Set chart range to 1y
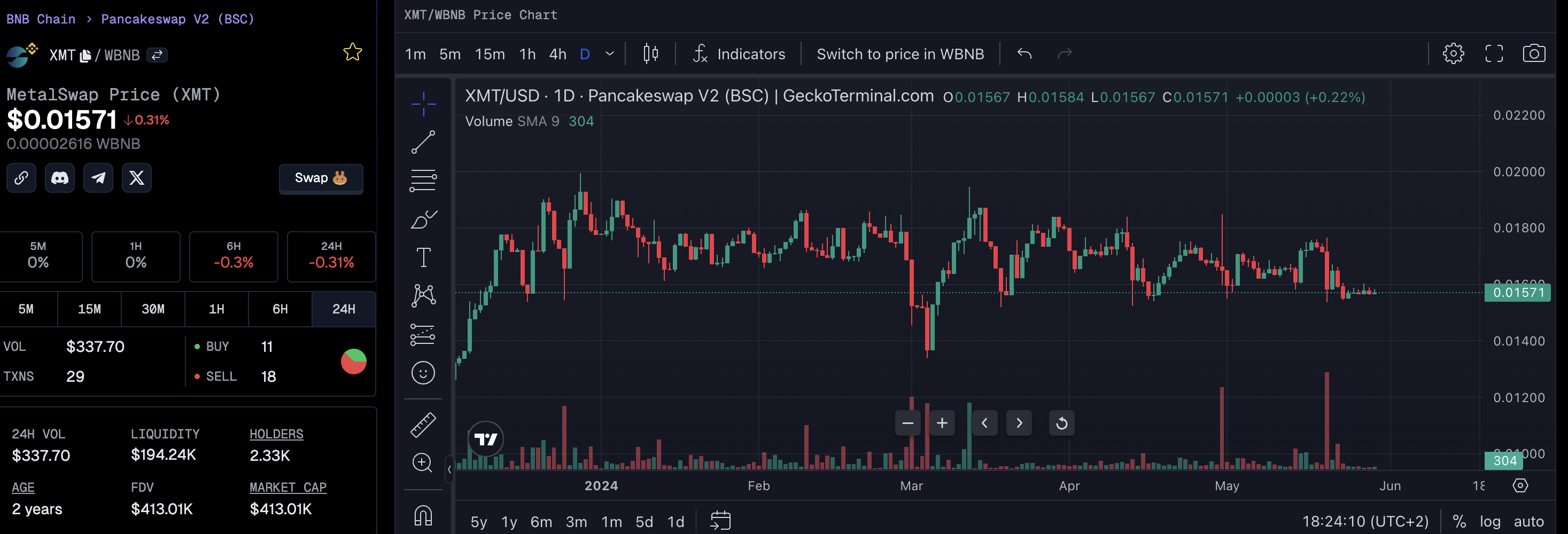 click(x=509, y=522)
